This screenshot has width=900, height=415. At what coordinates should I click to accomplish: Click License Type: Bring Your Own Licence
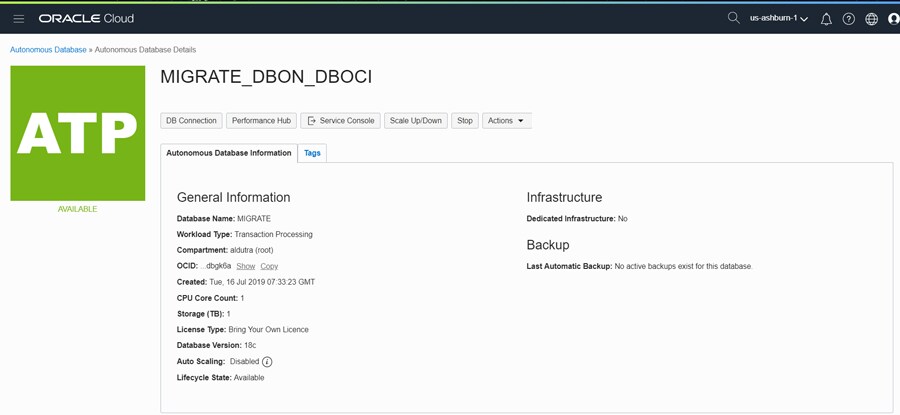[243, 329]
